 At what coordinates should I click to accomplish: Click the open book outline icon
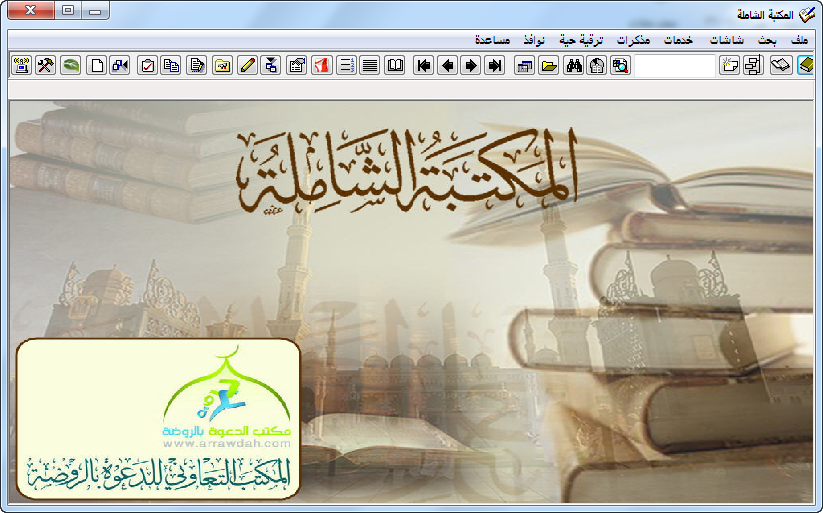[x=395, y=66]
